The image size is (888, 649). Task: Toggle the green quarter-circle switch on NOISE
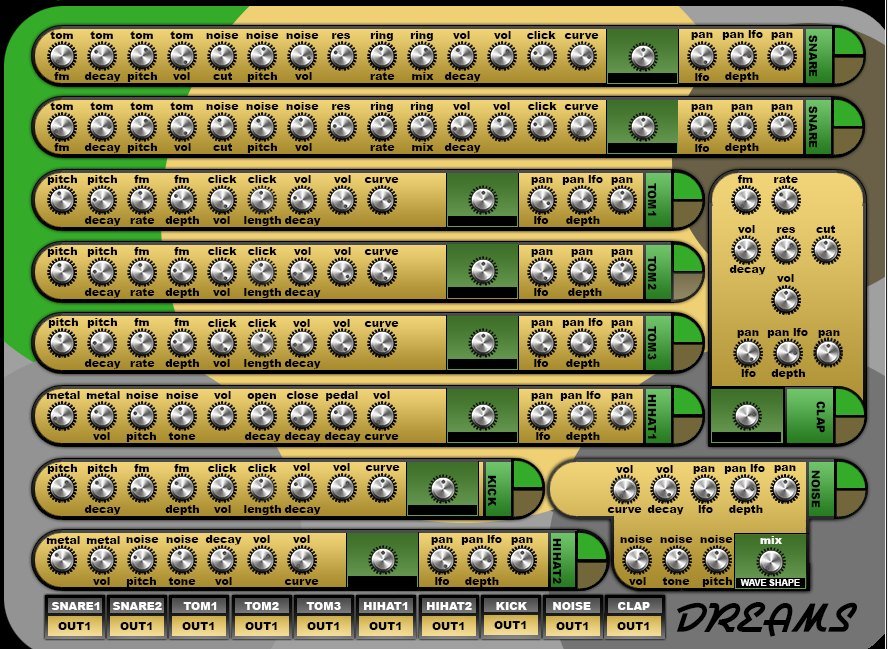click(x=849, y=476)
